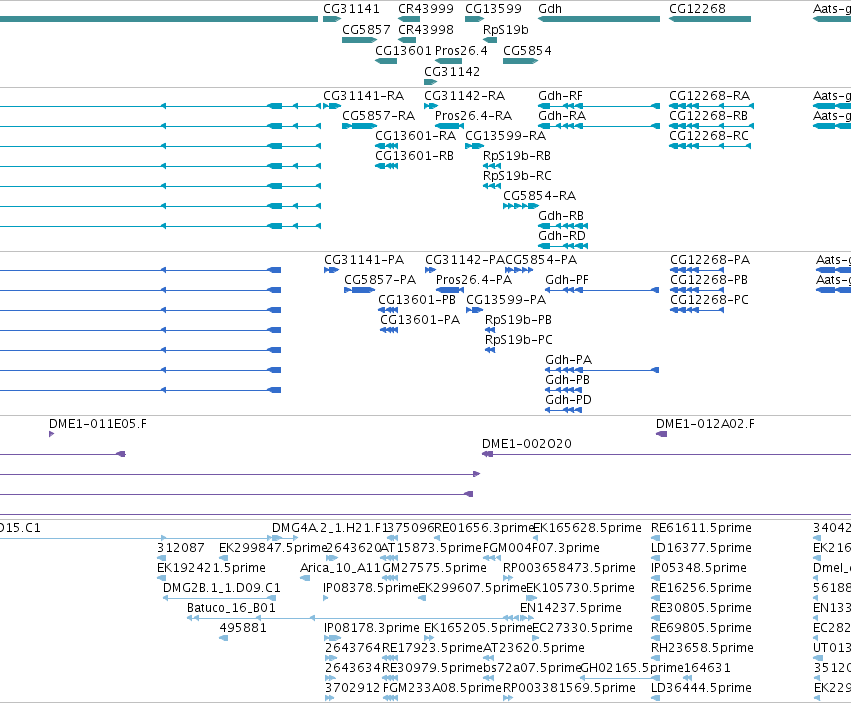This screenshot has width=851, height=703.
Task: Click the CG13601-PB protein label
Action: [x=417, y=300]
